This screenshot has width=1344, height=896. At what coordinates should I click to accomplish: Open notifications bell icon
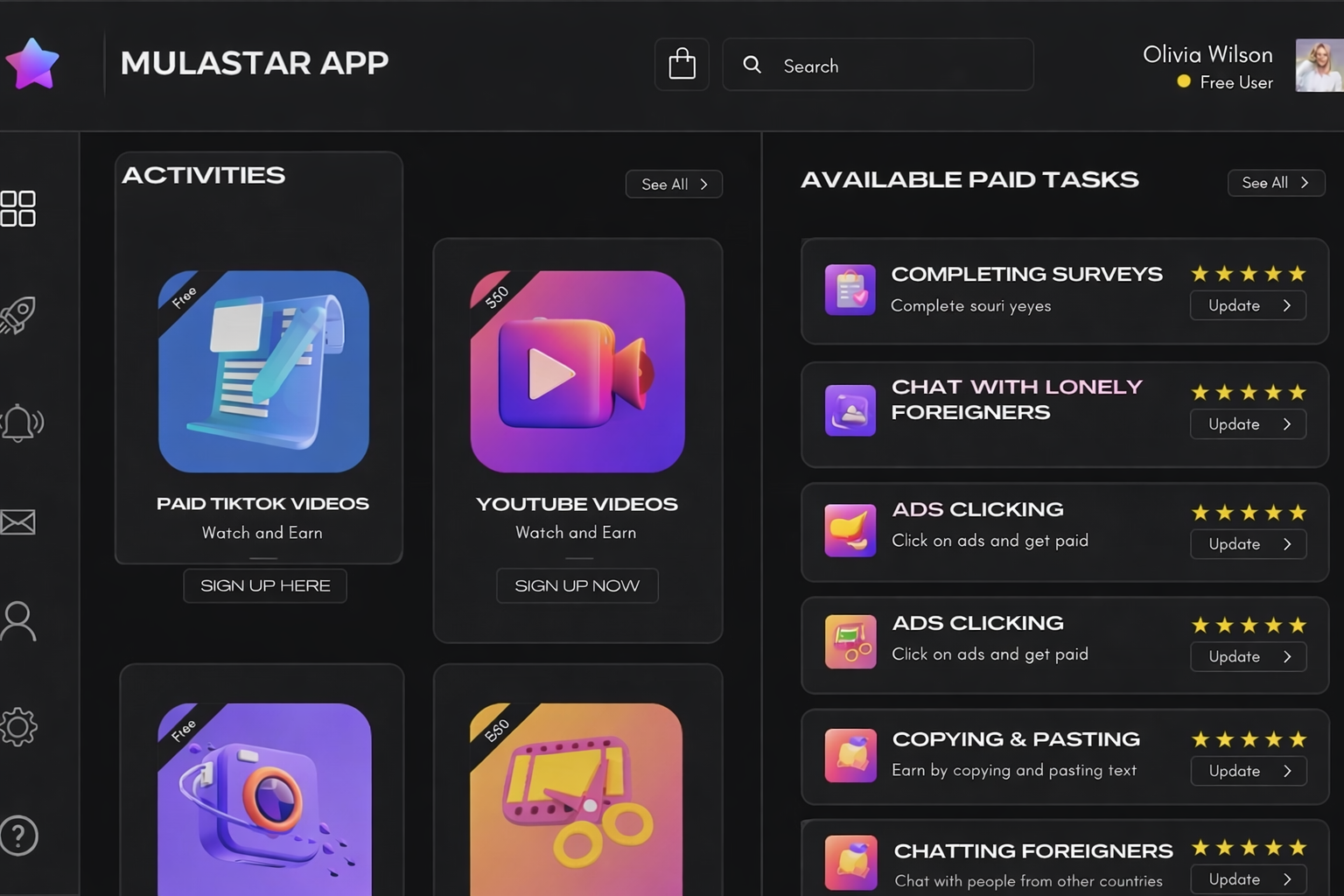coord(21,423)
